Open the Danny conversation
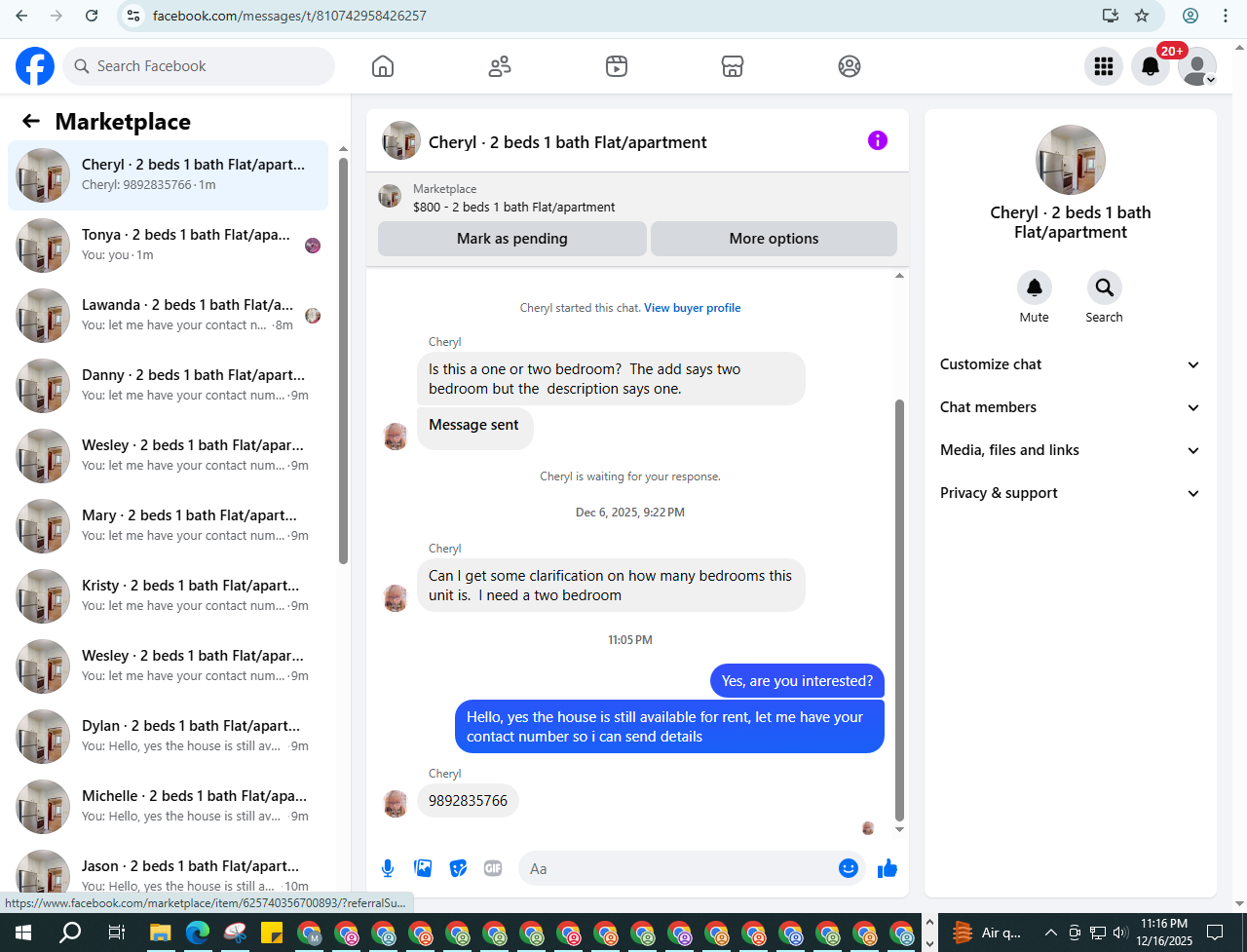Image resolution: width=1247 pixels, height=952 pixels. click(x=168, y=386)
